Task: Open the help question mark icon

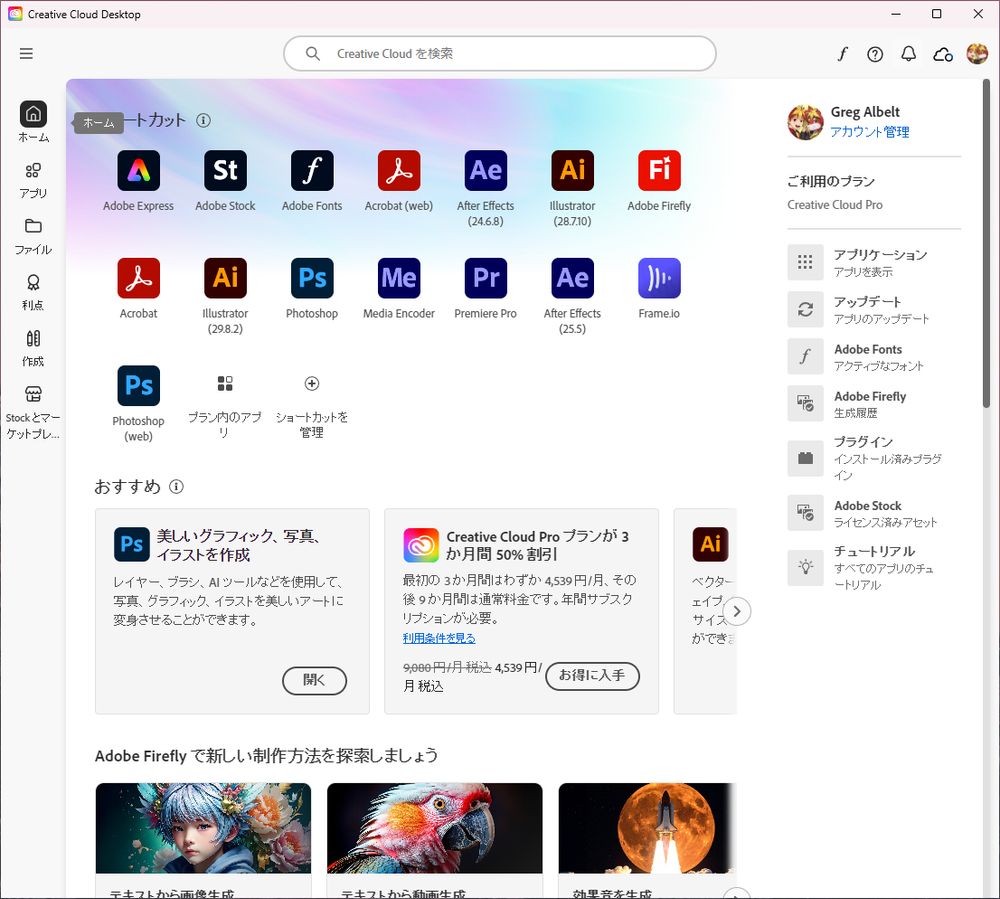Action: pyautogui.click(x=875, y=54)
